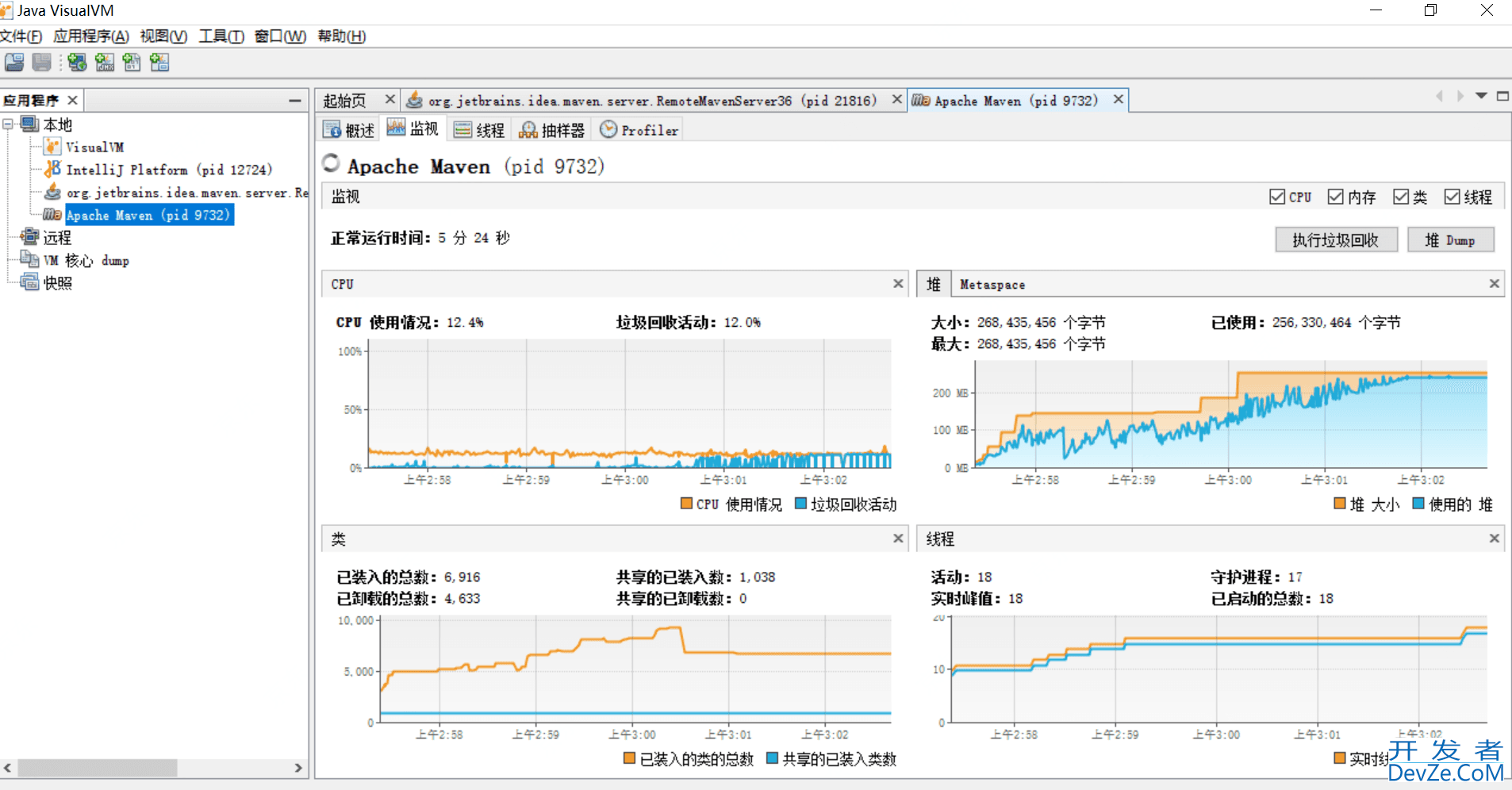Close the heap chart panel
The image size is (1512, 790).
coord(1494,284)
